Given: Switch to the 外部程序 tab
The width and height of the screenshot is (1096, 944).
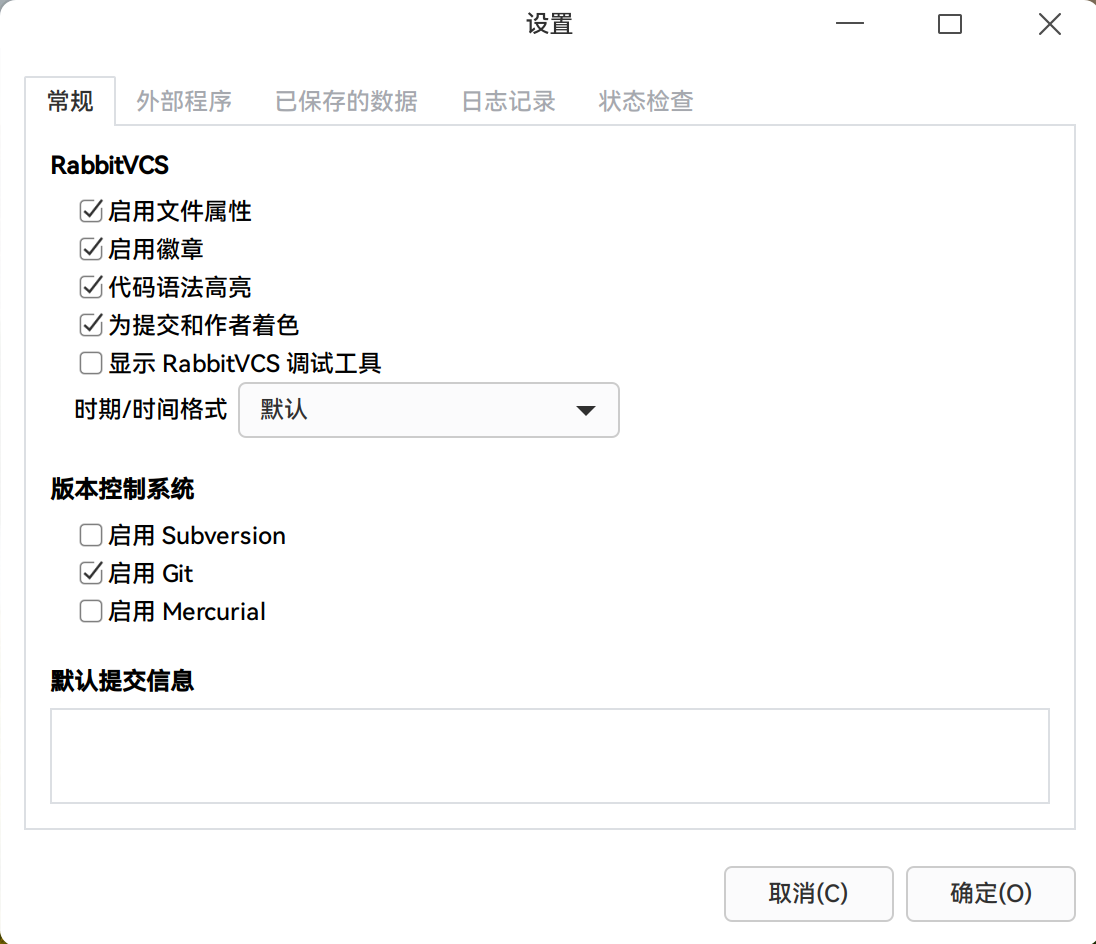Looking at the screenshot, I should point(184,101).
